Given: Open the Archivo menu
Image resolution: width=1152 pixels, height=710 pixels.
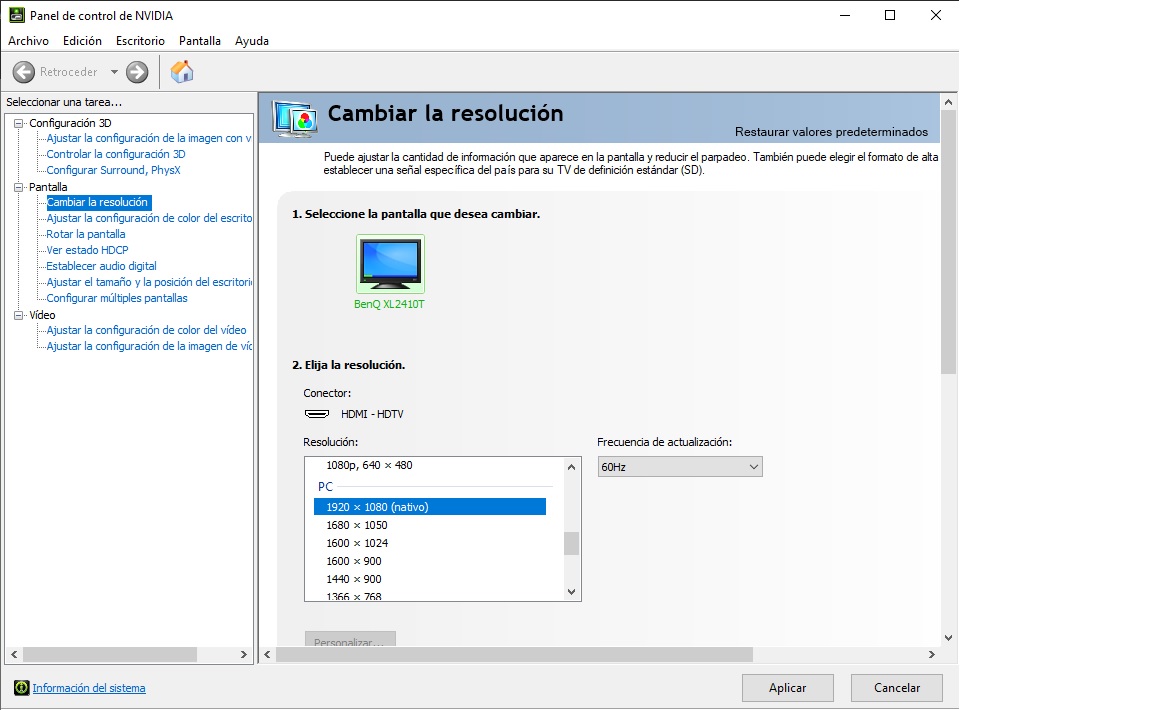Looking at the screenshot, I should [x=29, y=41].
